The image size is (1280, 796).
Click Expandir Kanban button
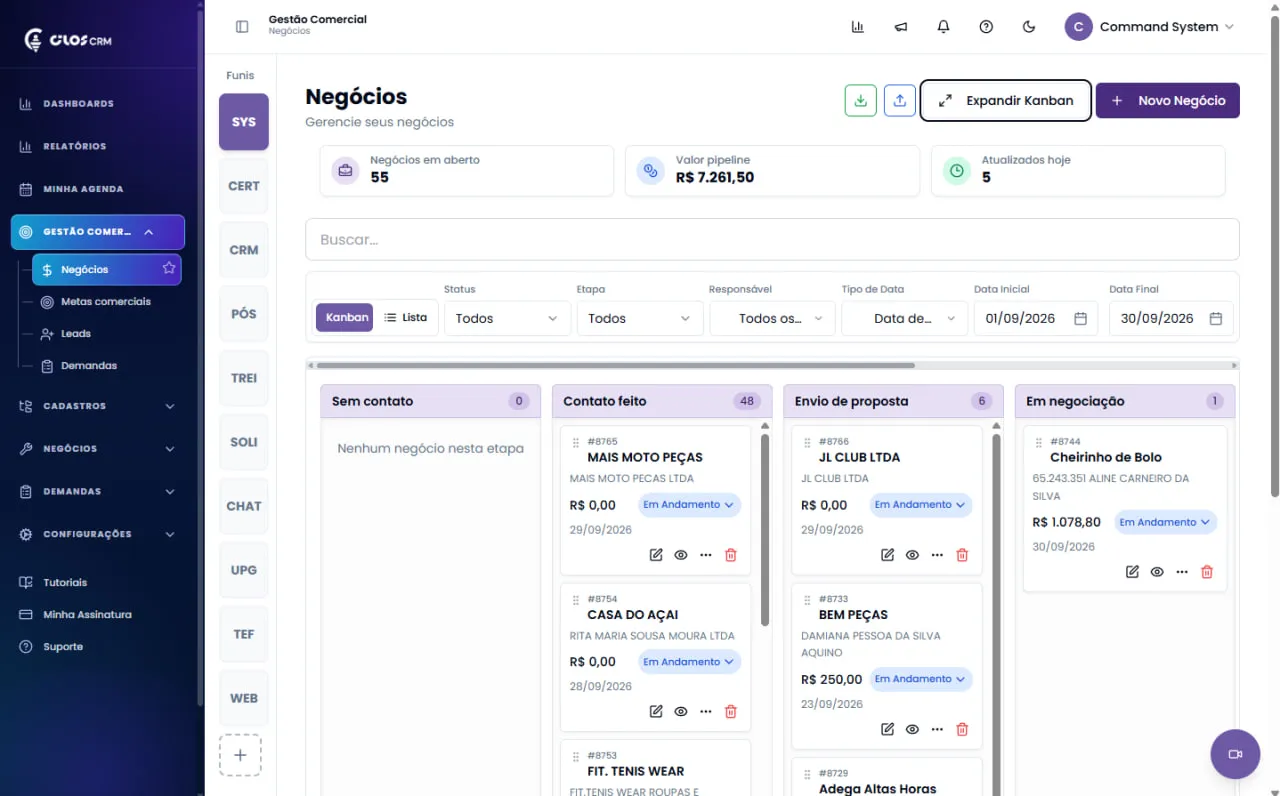coord(1005,100)
